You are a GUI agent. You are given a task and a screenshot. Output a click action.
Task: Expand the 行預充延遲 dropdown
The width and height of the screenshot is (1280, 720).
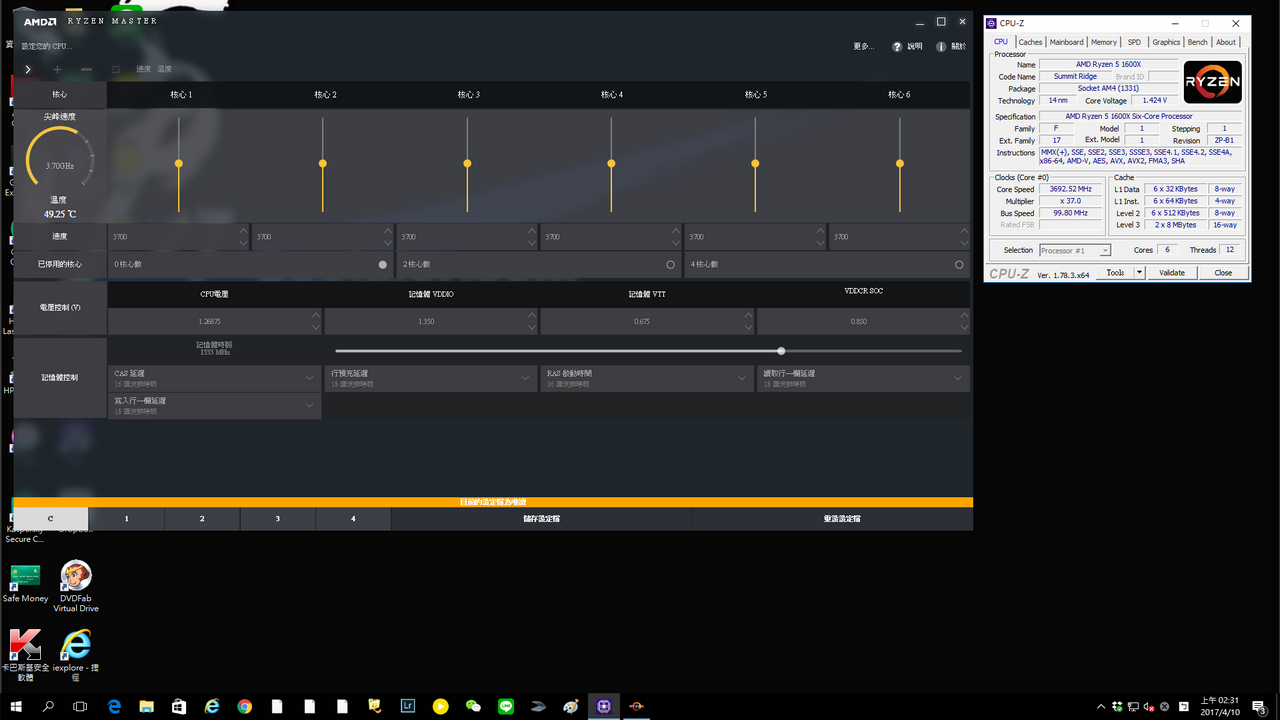point(431,378)
